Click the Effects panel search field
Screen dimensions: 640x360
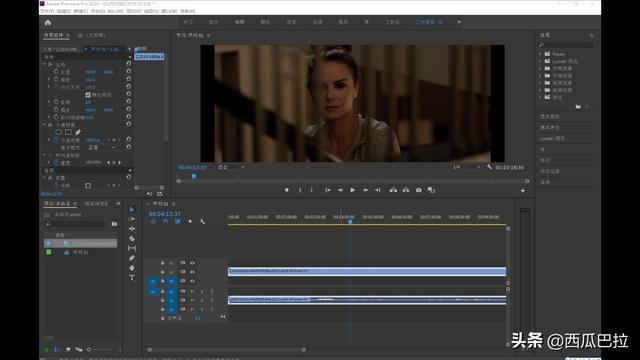(x=567, y=45)
